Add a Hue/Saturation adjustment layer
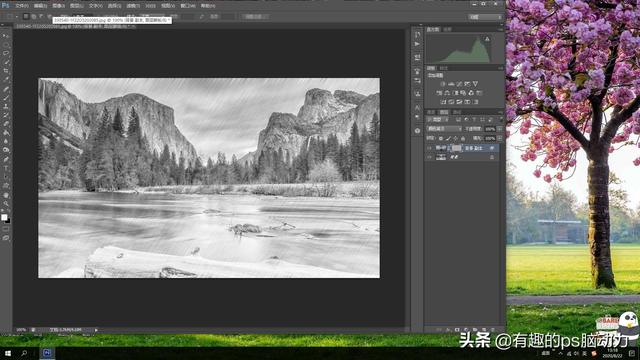 pos(439,93)
